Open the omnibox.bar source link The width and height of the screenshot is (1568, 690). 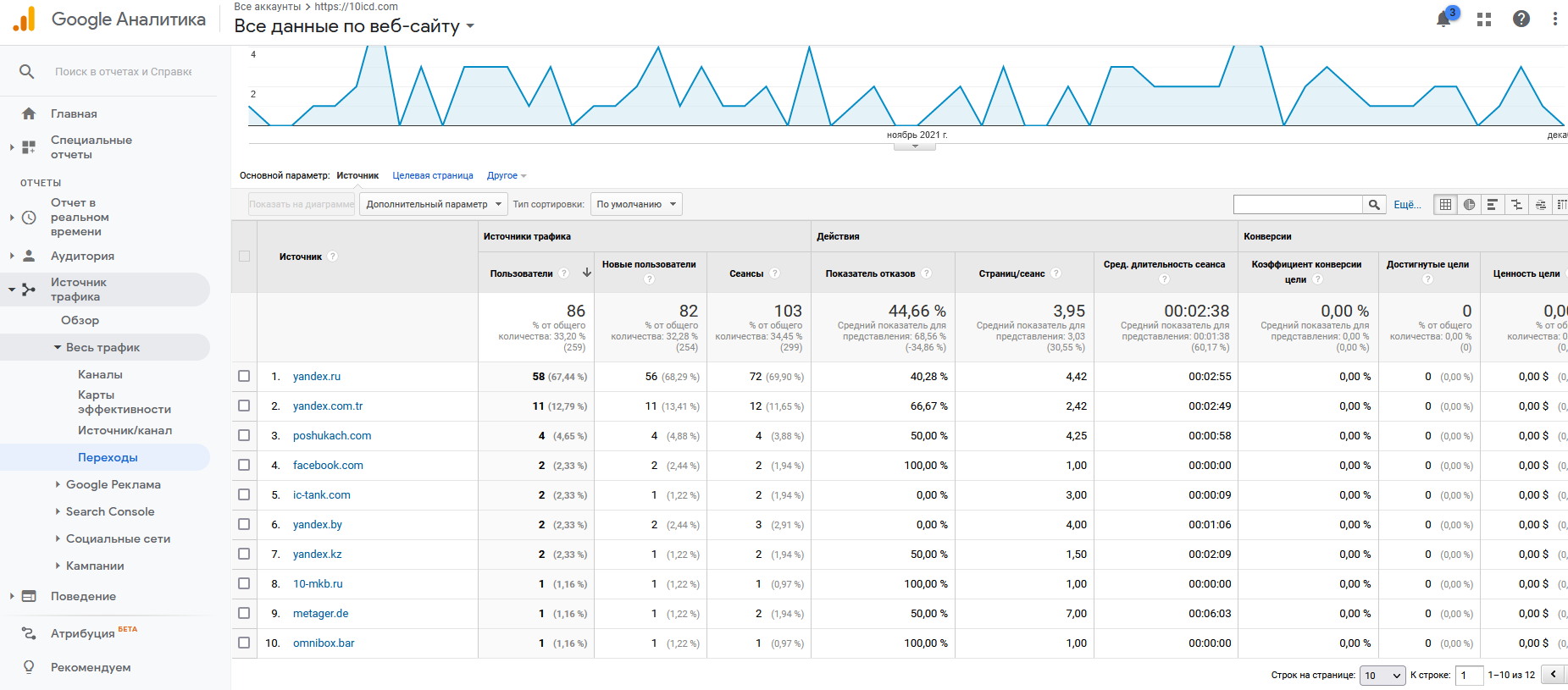click(324, 643)
